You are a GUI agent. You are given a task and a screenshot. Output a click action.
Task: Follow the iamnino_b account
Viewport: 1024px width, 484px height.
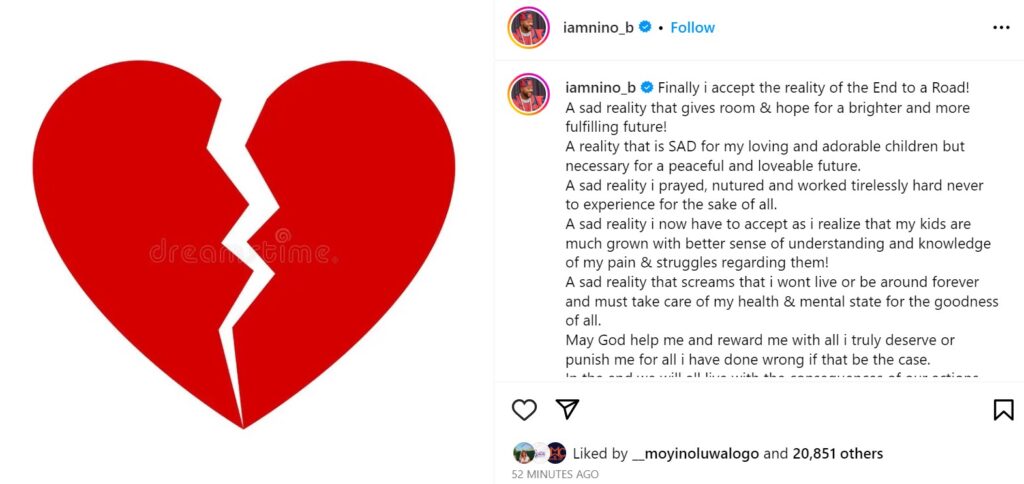[x=692, y=27]
